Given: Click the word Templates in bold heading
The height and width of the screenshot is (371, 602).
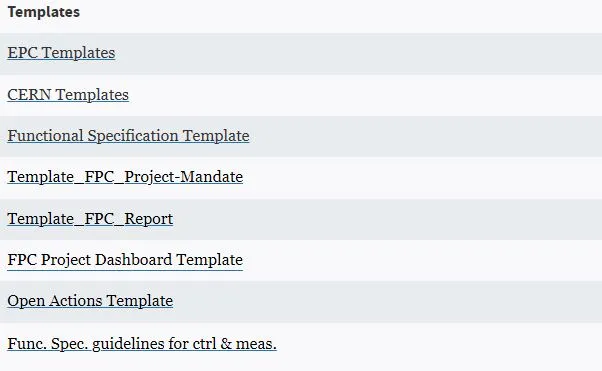Looking at the screenshot, I should (44, 12).
